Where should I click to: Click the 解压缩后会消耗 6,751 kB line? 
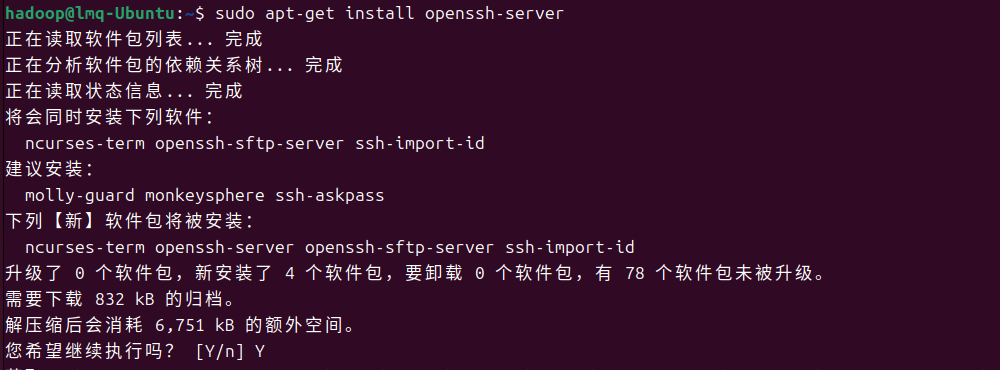tap(179, 326)
